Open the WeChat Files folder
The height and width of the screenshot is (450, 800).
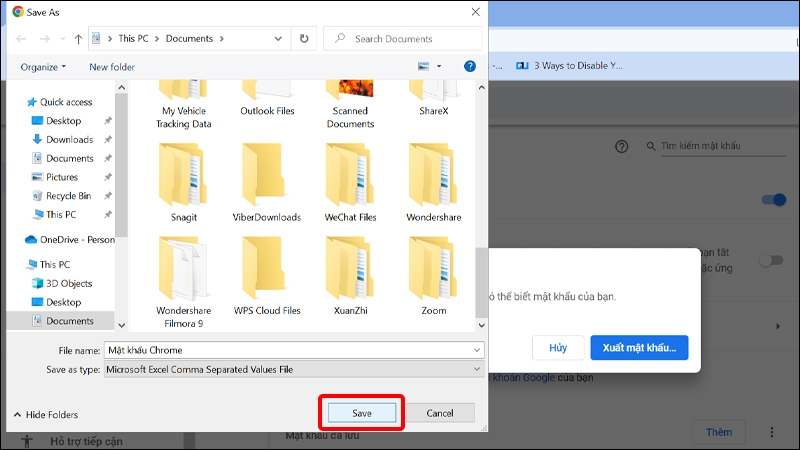(351, 183)
